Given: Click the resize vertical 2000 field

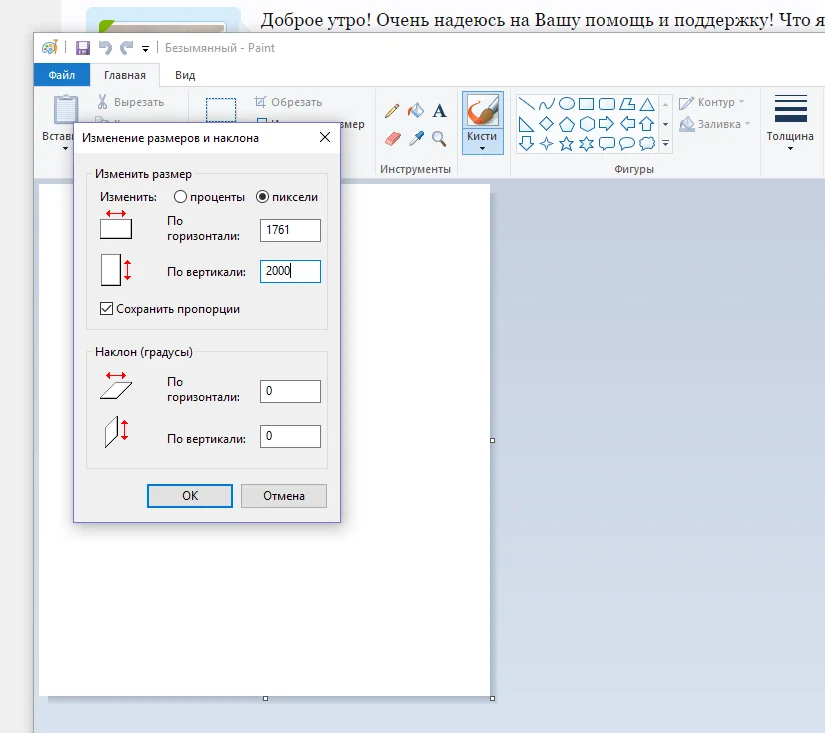Looking at the screenshot, I should [290, 272].
